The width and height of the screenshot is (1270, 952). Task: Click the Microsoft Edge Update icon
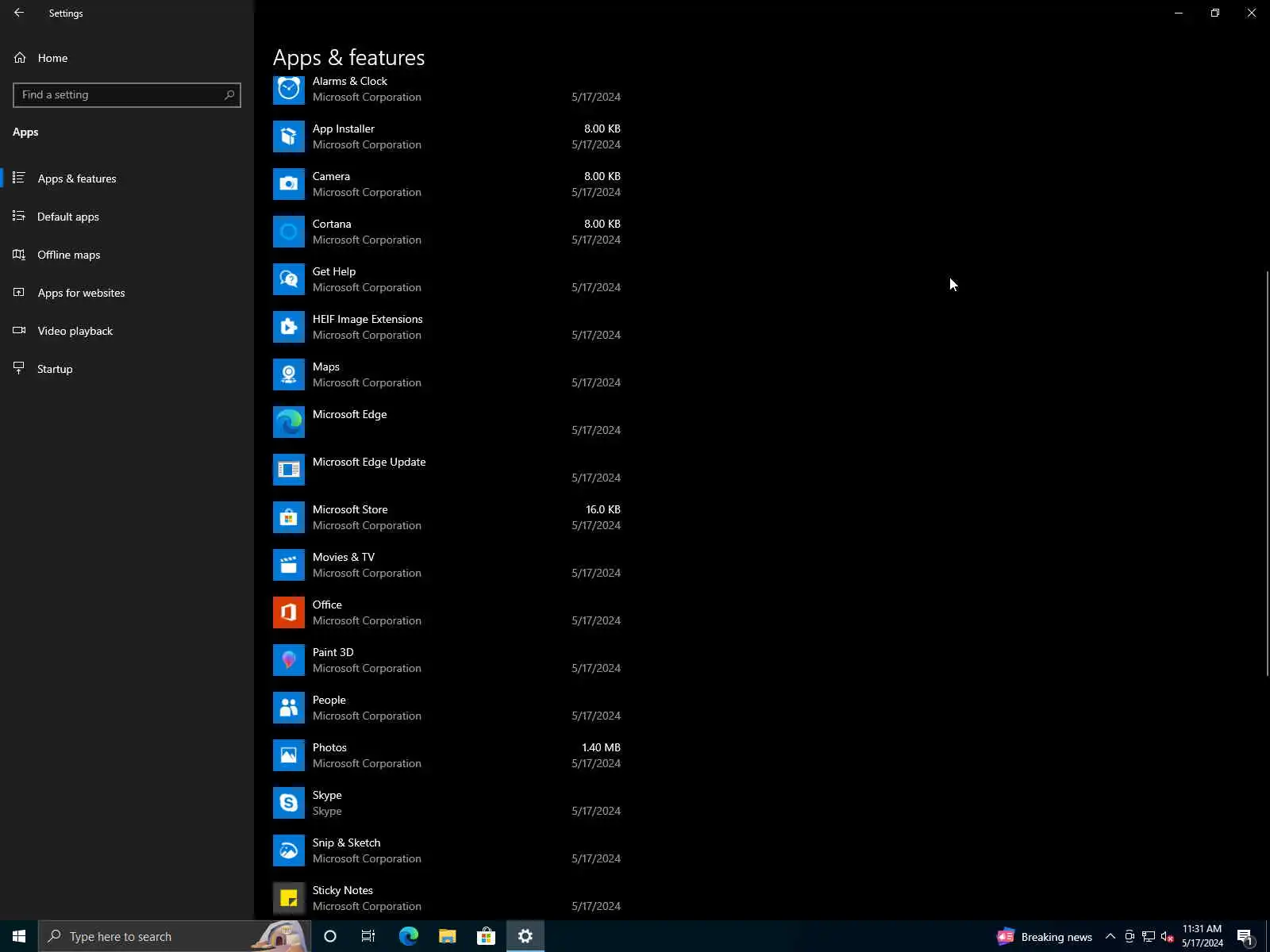click(x=289, y=470)
